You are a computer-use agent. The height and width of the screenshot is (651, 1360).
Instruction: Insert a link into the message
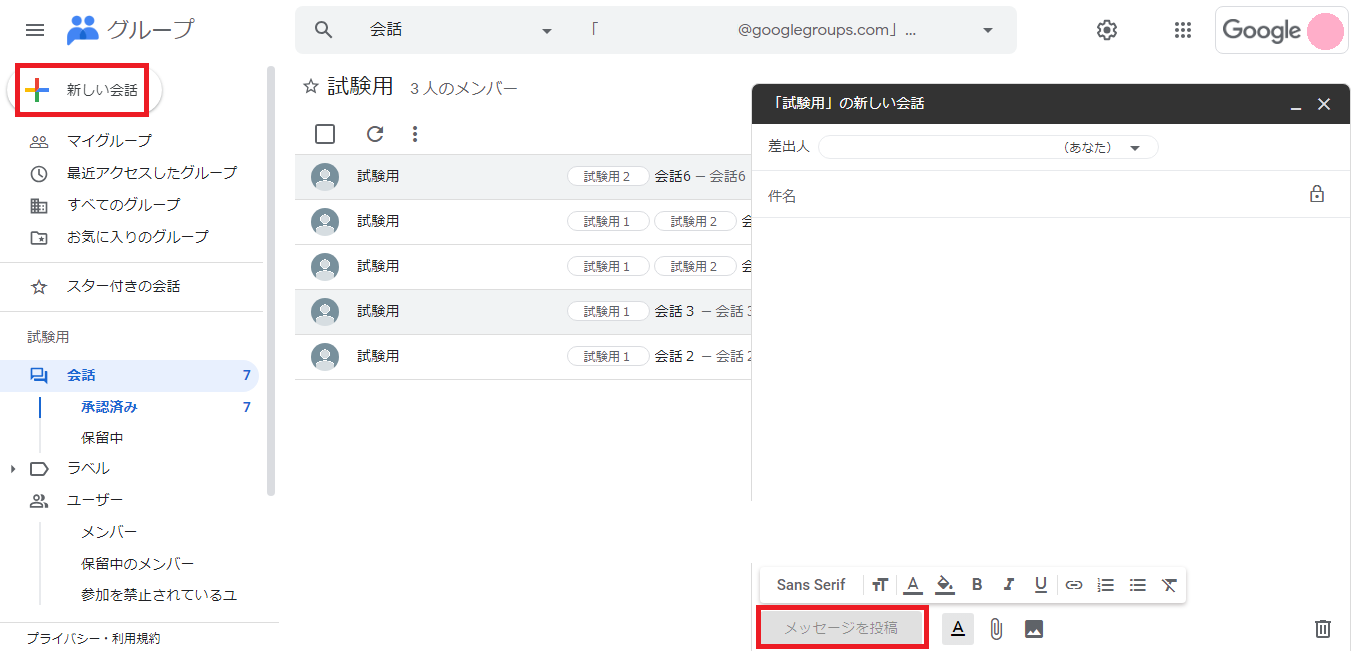click(1073, 584)
